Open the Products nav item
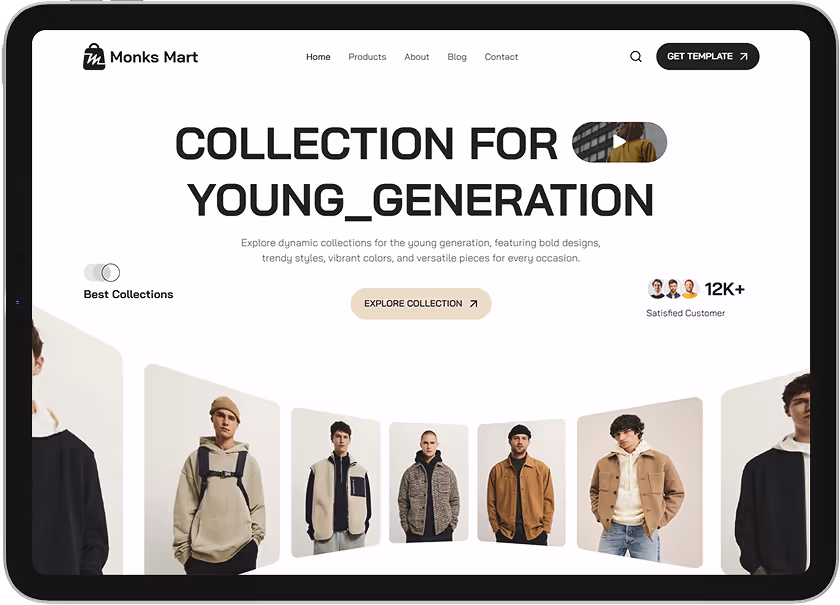Viewport: 840px width, 605px height. point(367,57)
